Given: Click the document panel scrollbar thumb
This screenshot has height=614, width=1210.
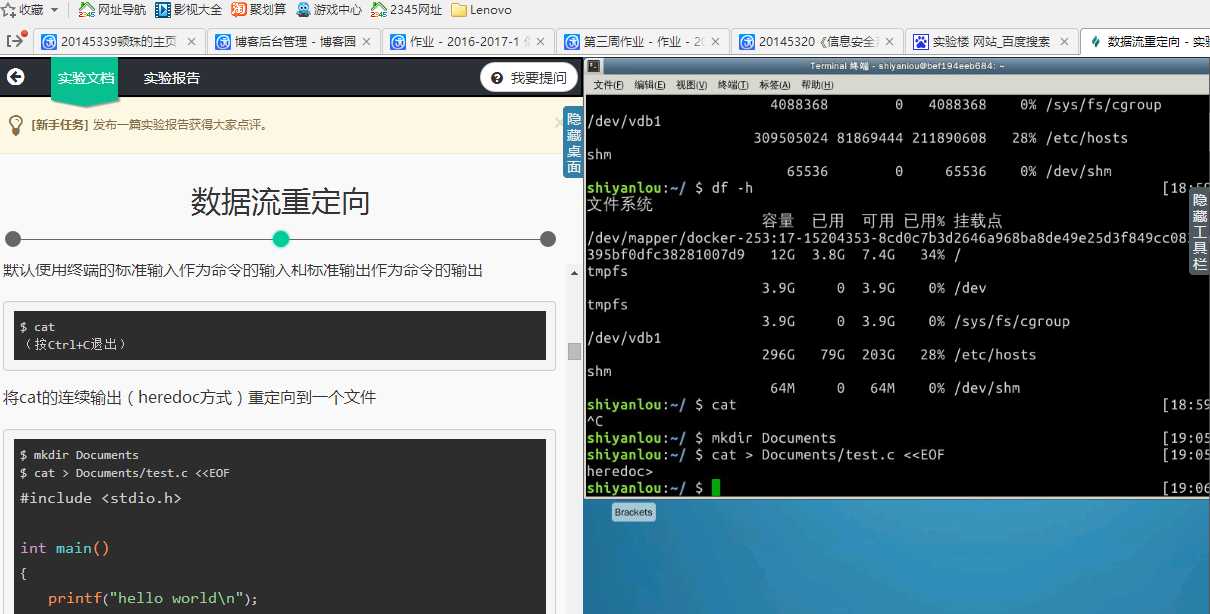Looking at the screenshot, I should [x=574, y=351].
